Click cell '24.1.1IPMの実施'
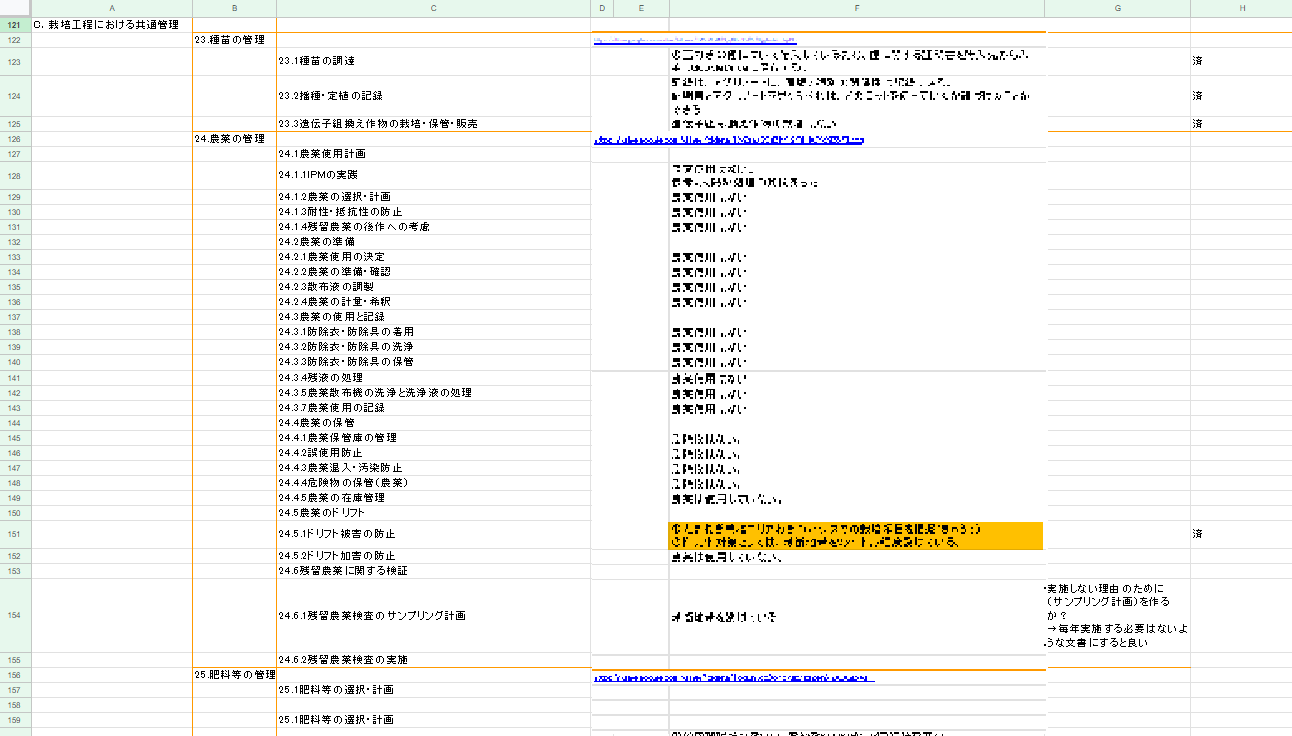The height and width of the screenshot is (736, 1292). point(318,175)
